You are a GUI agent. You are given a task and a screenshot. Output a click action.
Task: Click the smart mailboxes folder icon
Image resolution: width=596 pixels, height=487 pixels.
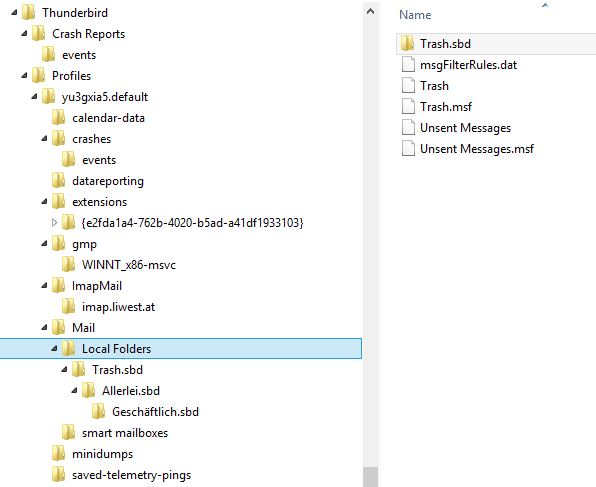(x=68, y=432)
